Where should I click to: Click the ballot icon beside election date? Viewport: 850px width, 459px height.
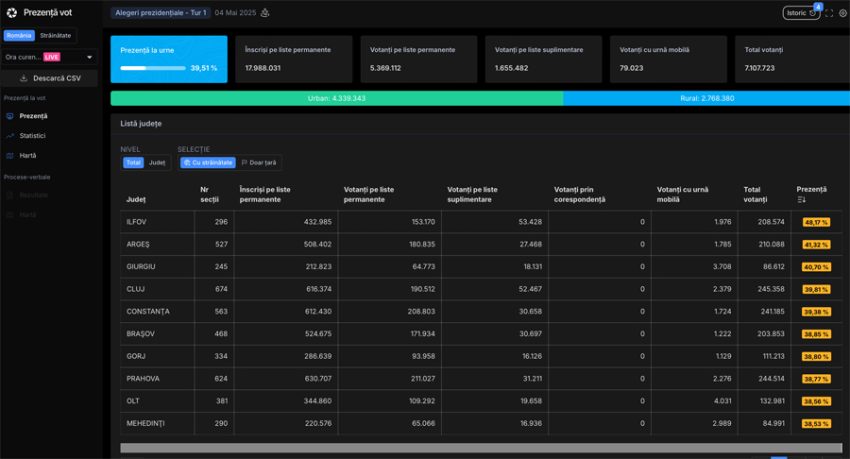click(265, 13)
